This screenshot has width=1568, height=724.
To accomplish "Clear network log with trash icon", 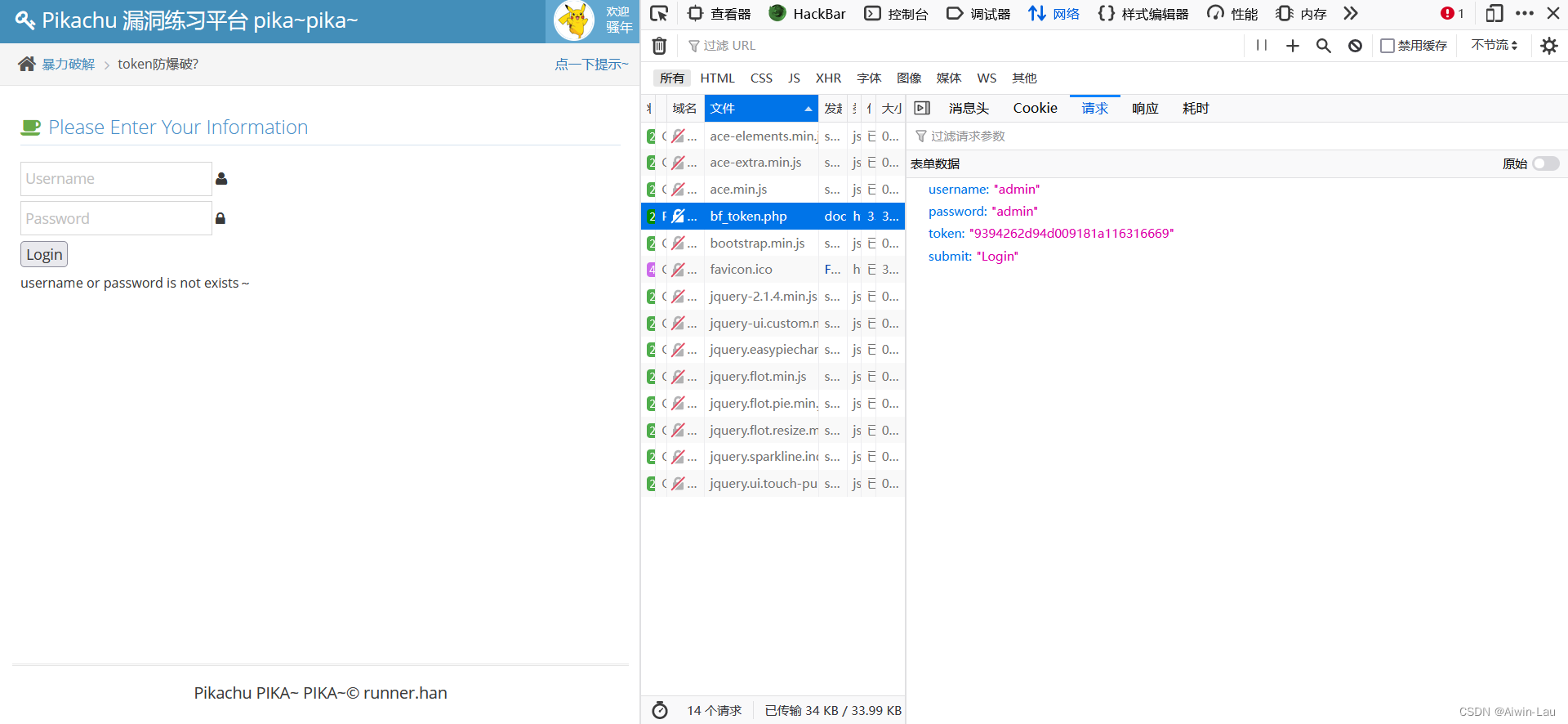I will click(660, 46).
